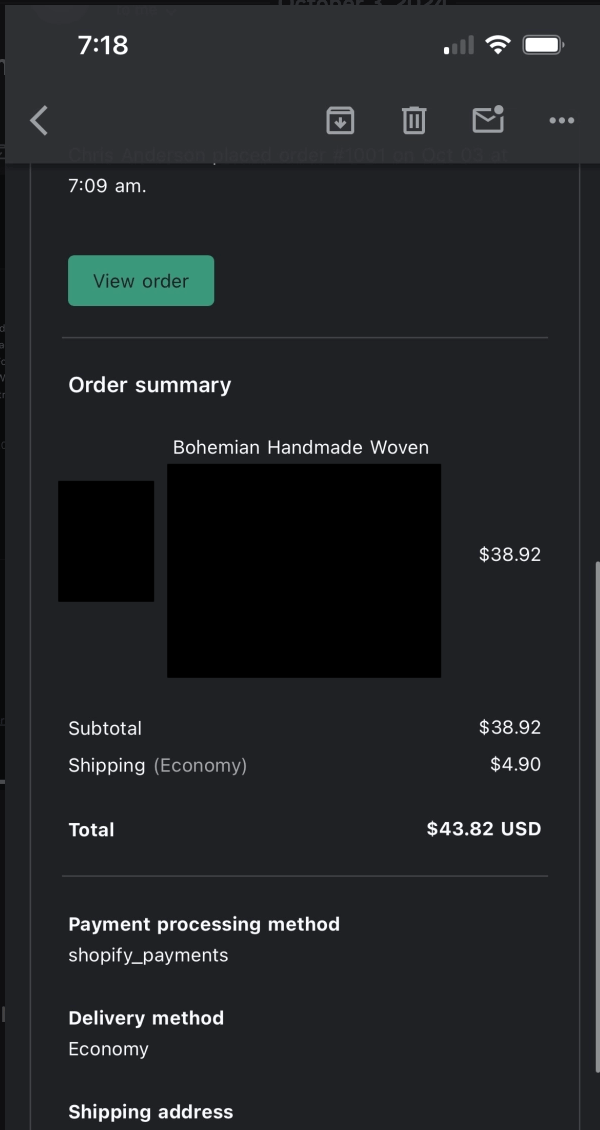
Task: Tap the Delivery method heading
Action: 146,1018
